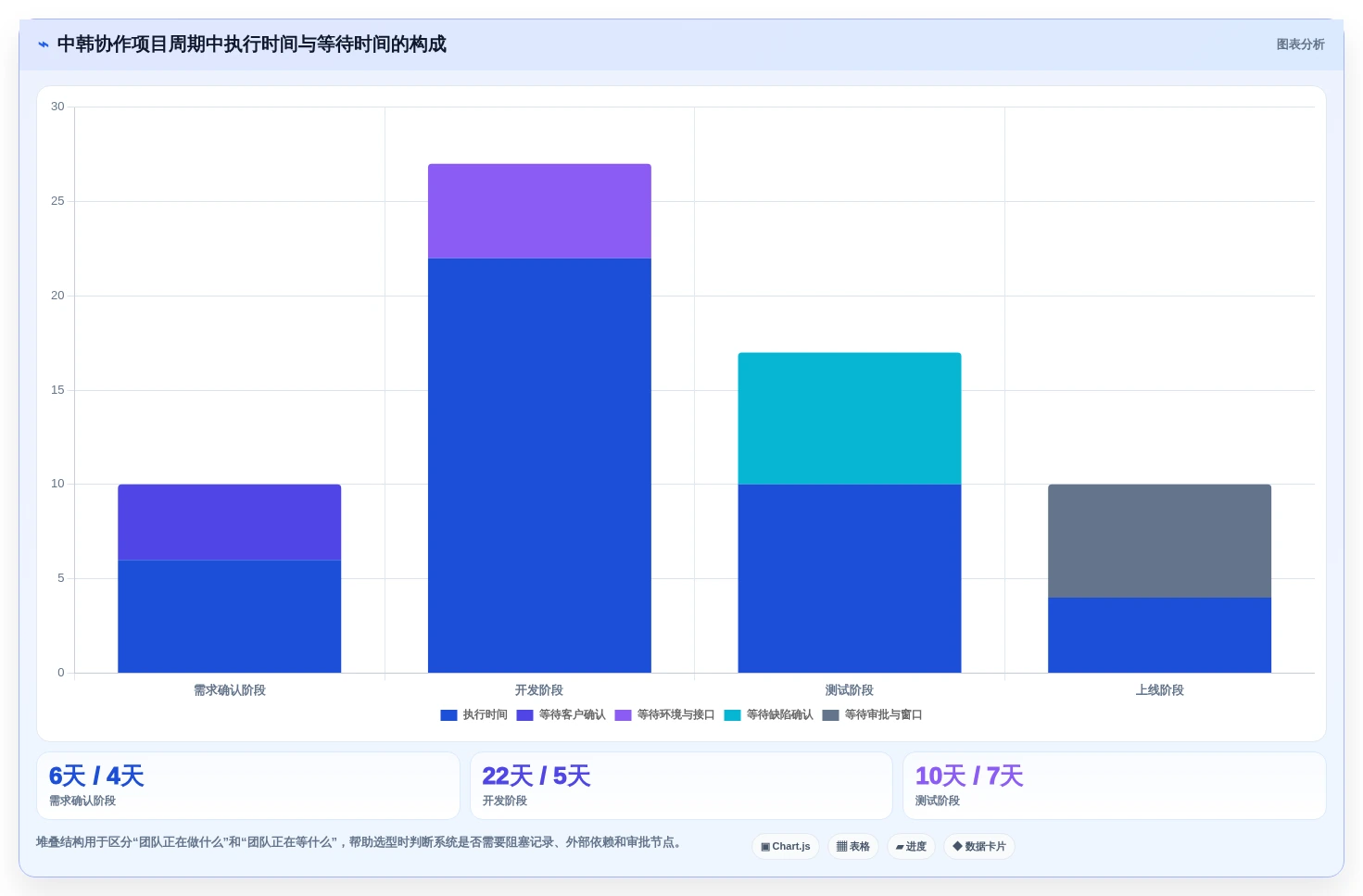Image resolution: width=1363 pixels, height=896 pixels.
Task: Click the 测试阶段 x-axis label
Action: point(850,690)
